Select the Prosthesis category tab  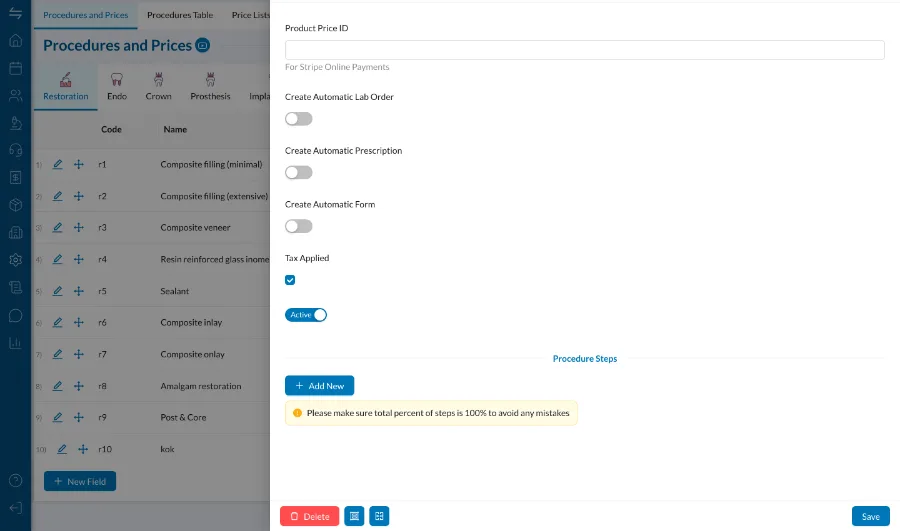click(210, 87)
